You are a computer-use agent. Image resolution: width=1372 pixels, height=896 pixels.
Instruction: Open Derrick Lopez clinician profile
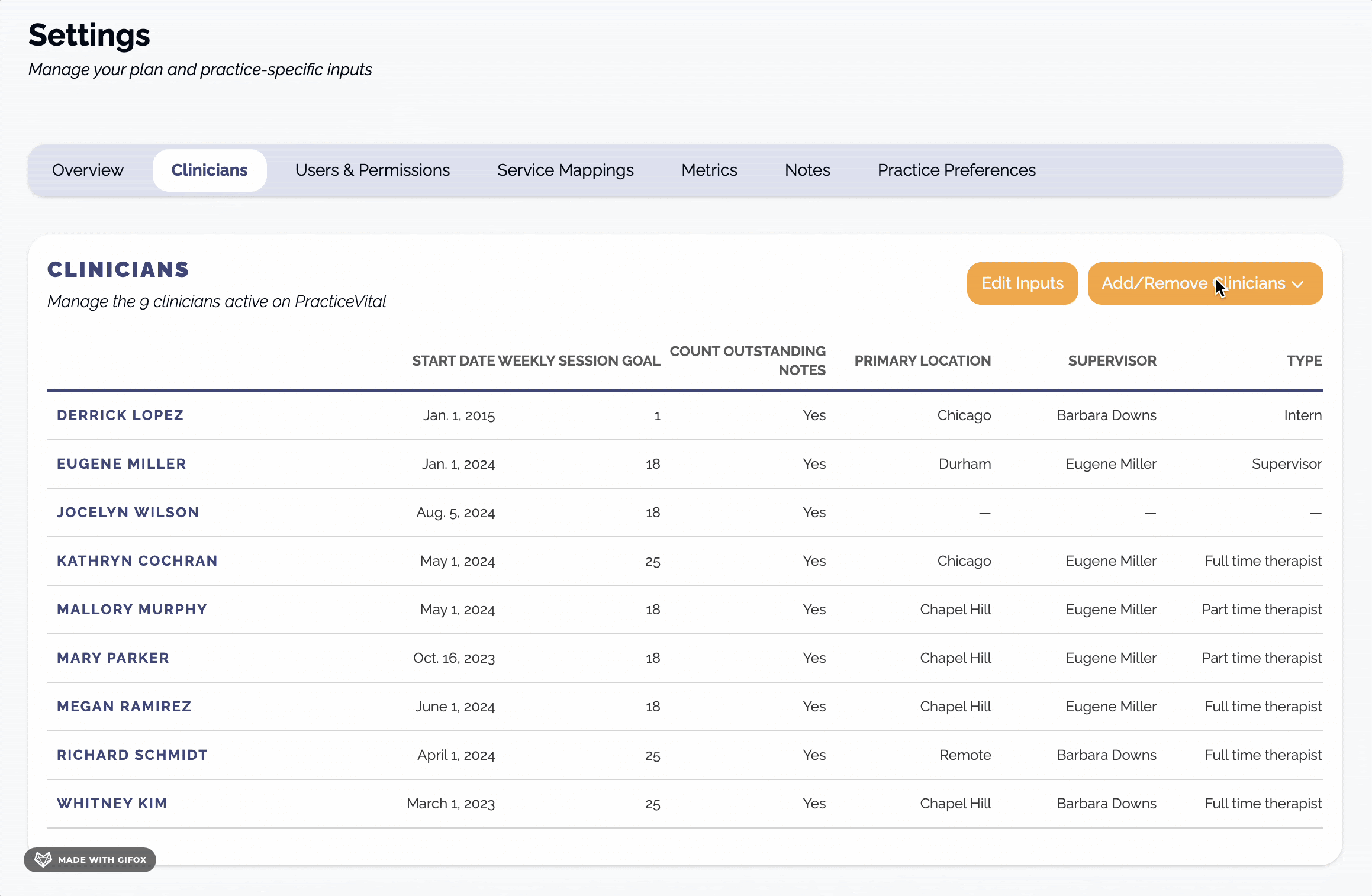point(120,415)
